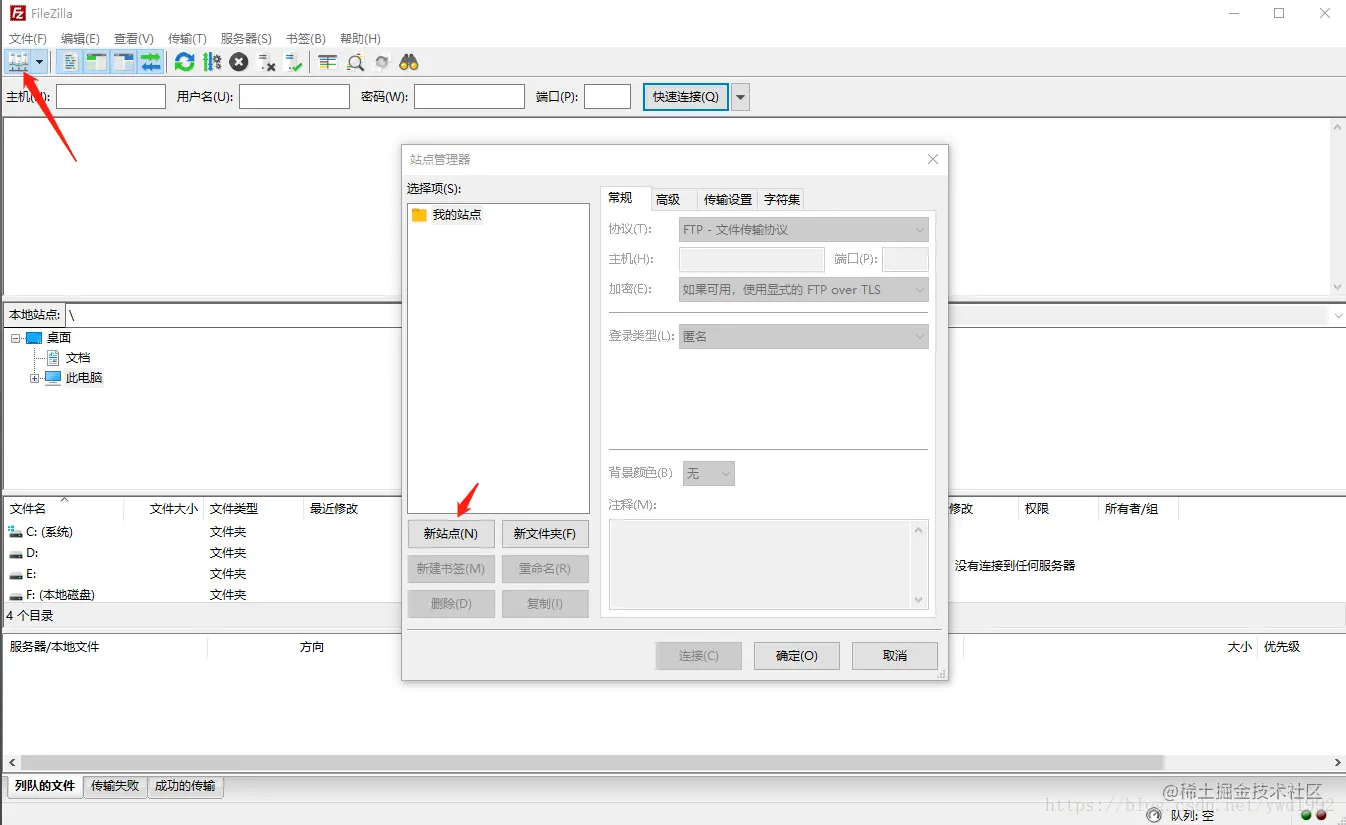Click the cancel current operation icon

pyautogui.click(x=238, y=62)
